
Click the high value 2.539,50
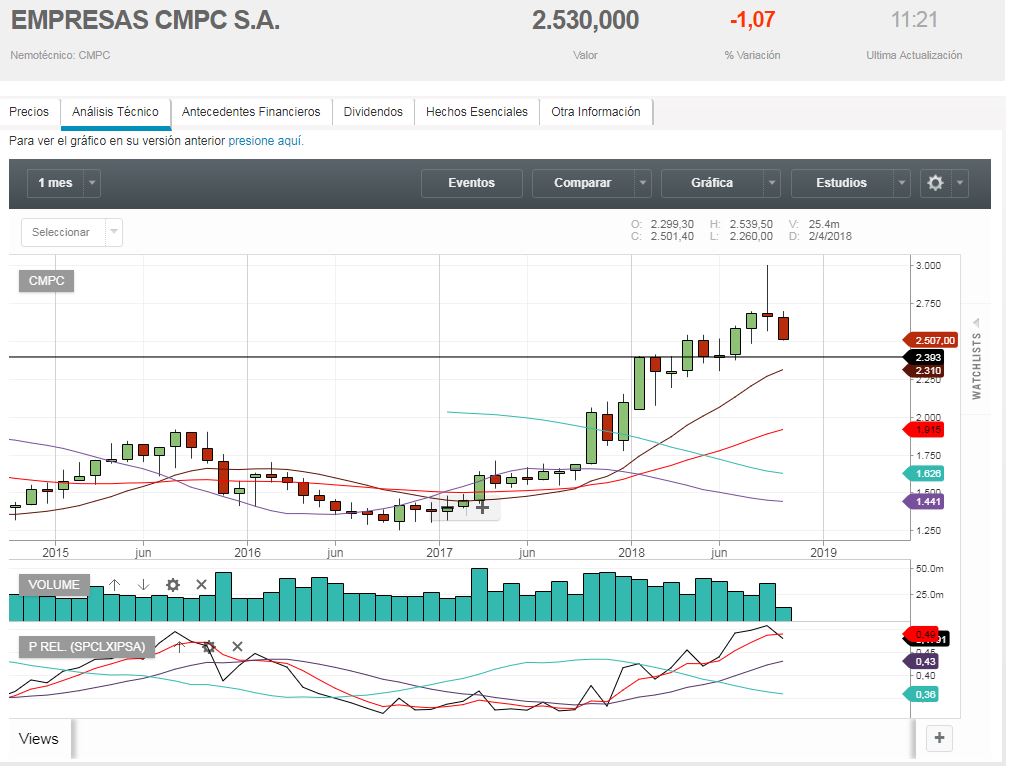751,224
